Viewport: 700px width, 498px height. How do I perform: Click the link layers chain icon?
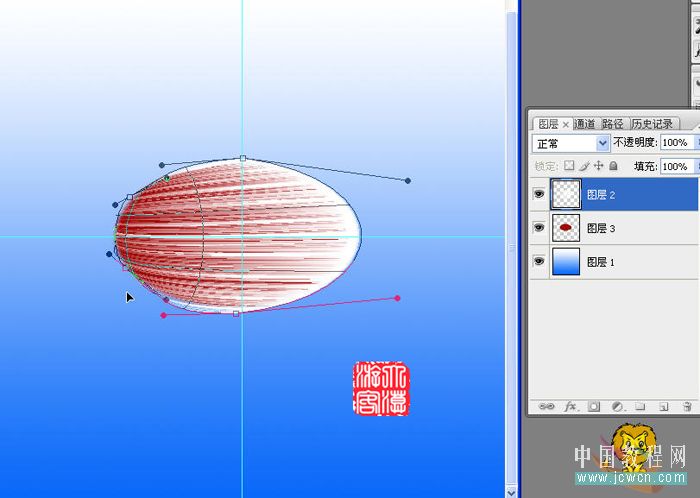[x=546, y=406]
